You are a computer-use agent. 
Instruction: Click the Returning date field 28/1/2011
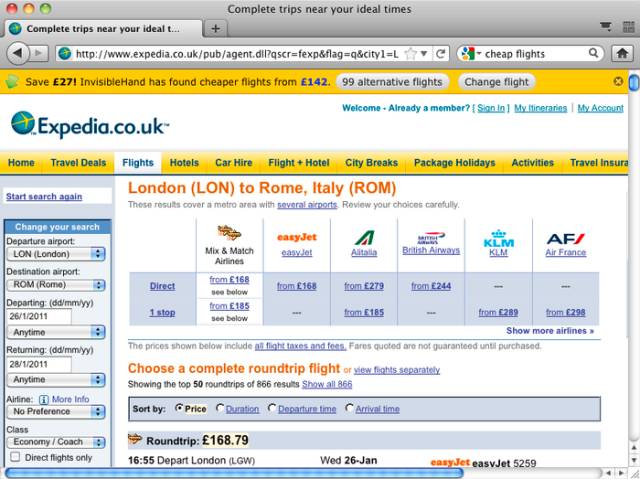pos(39,364)
